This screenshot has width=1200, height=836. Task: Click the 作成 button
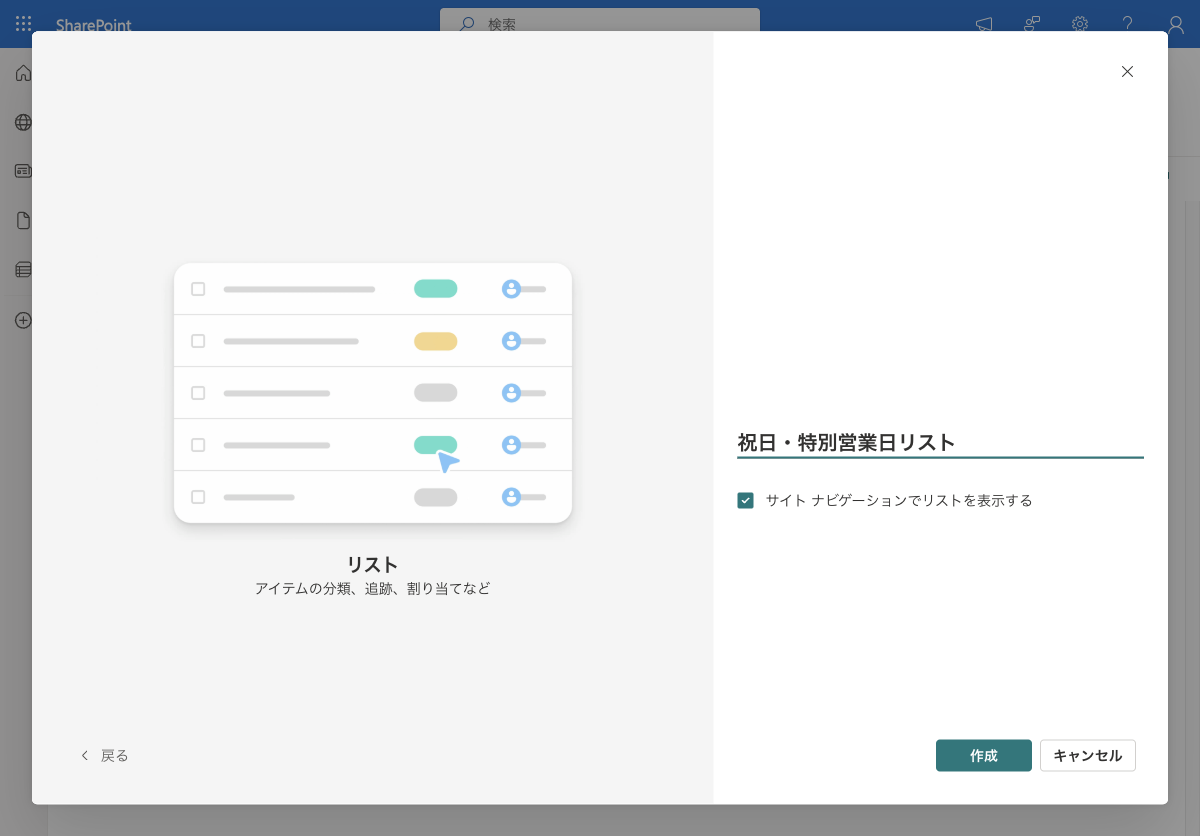[984, 756]
